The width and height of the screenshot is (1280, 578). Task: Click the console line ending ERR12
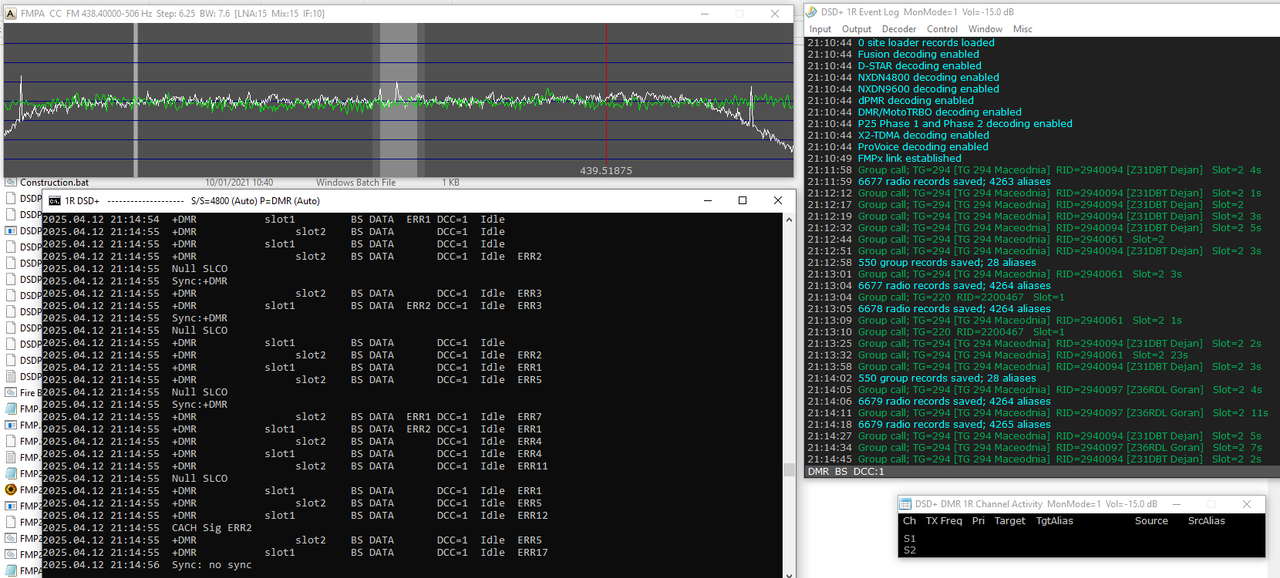pos(295,515)
